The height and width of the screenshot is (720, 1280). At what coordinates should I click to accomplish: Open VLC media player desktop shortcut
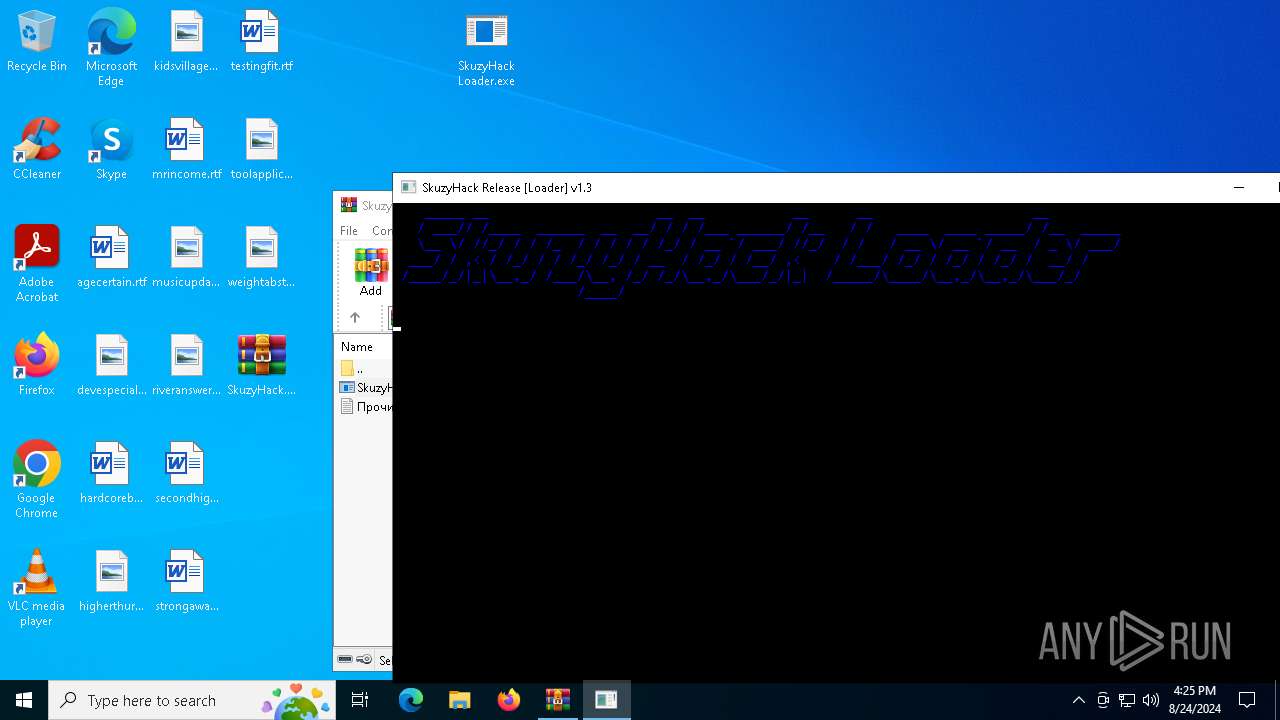coord(37,588)
